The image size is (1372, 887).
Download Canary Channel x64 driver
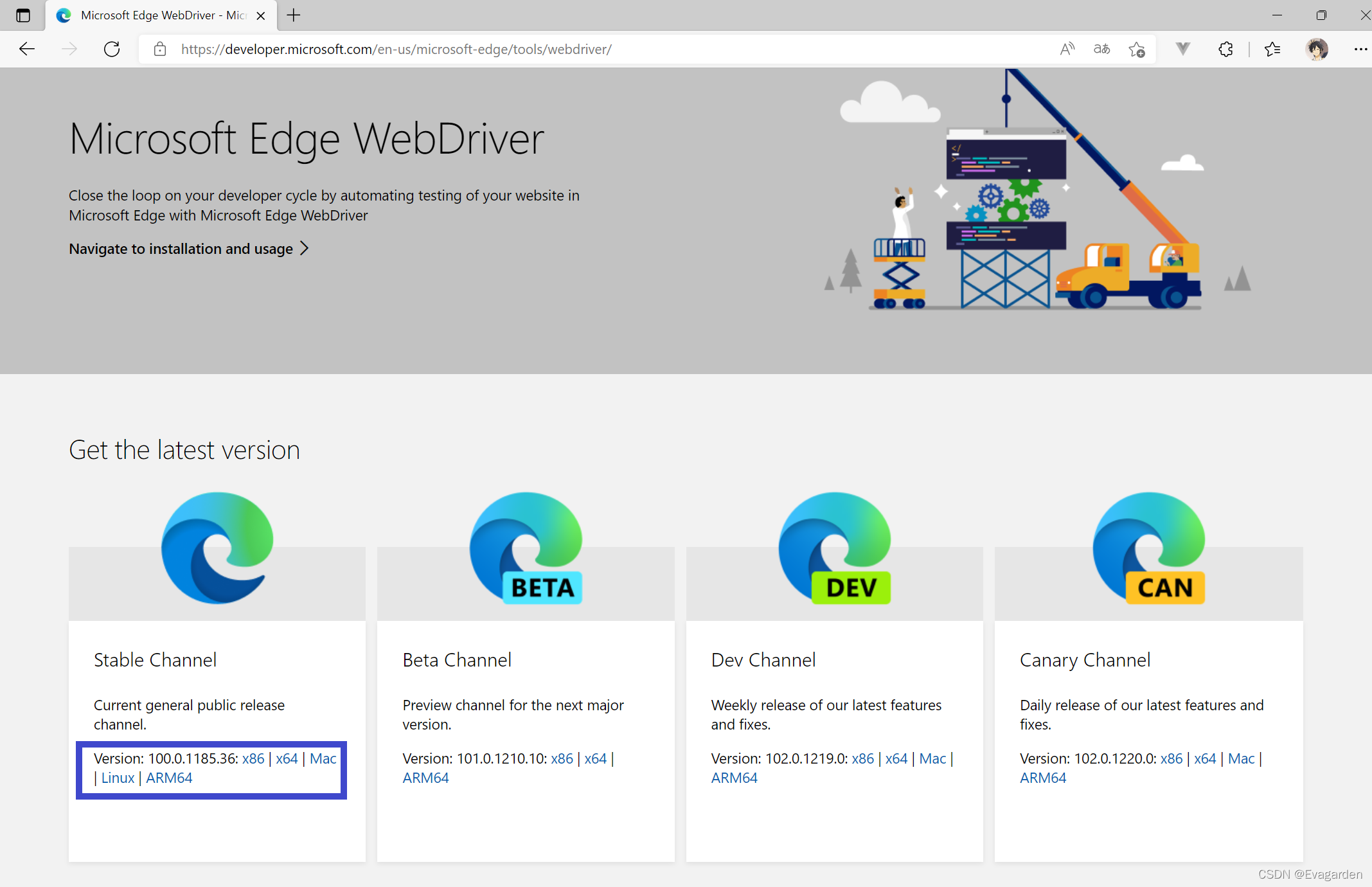tap(1205, 758)
